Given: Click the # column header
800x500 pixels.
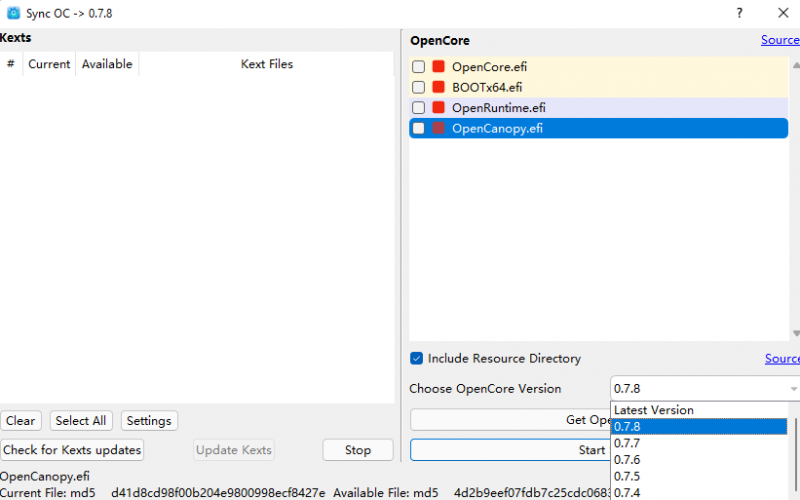Looking at the screenshot, I should click(x=11, y=64).
